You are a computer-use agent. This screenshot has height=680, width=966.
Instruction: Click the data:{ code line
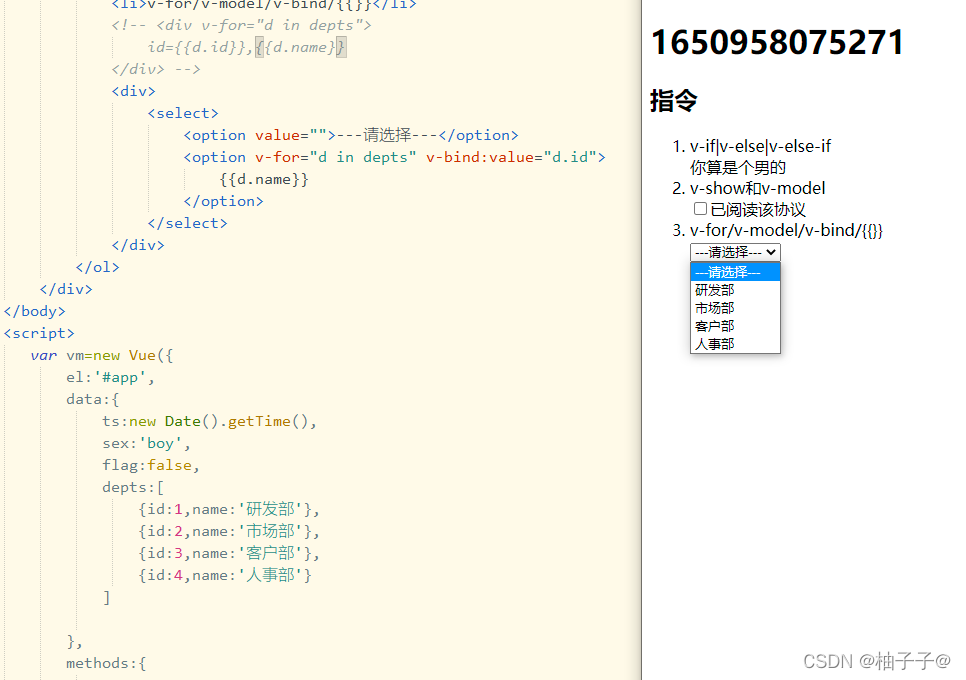[x=92, y=399]
